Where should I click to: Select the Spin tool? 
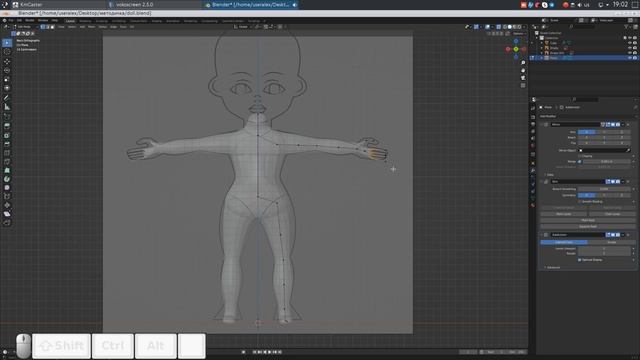pos(7,179)
